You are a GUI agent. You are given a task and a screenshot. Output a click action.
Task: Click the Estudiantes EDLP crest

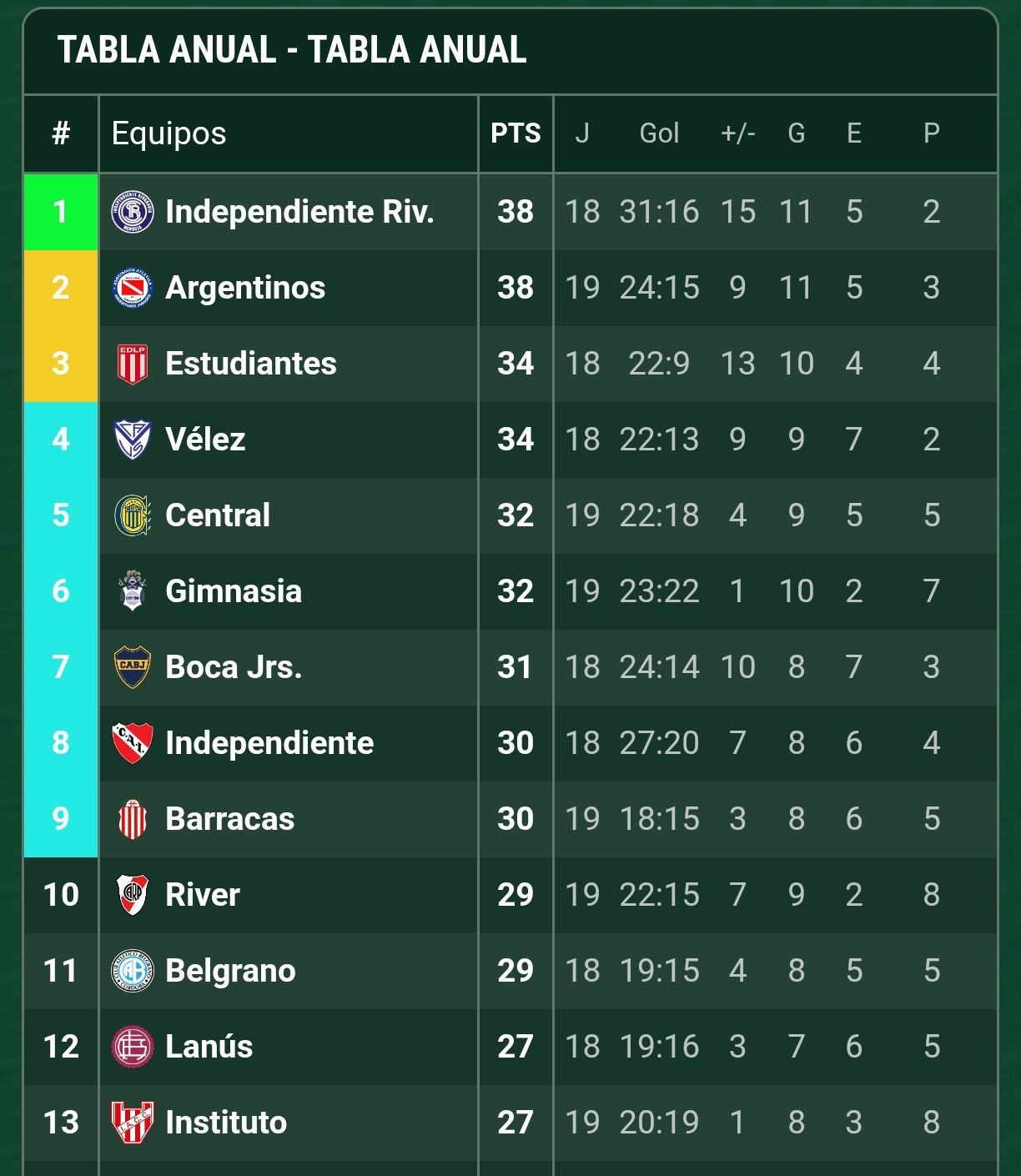tap(133, 364)
